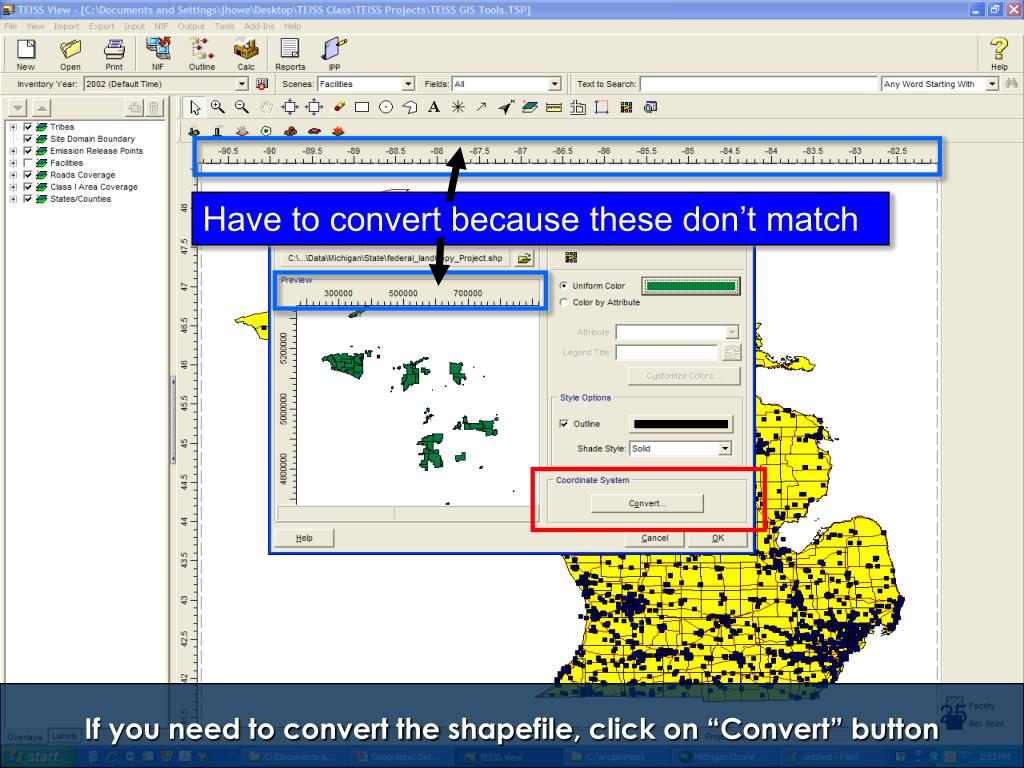Select the circle drawing tool
This screenshot has width=1024, height=768.
coord(386,107)
